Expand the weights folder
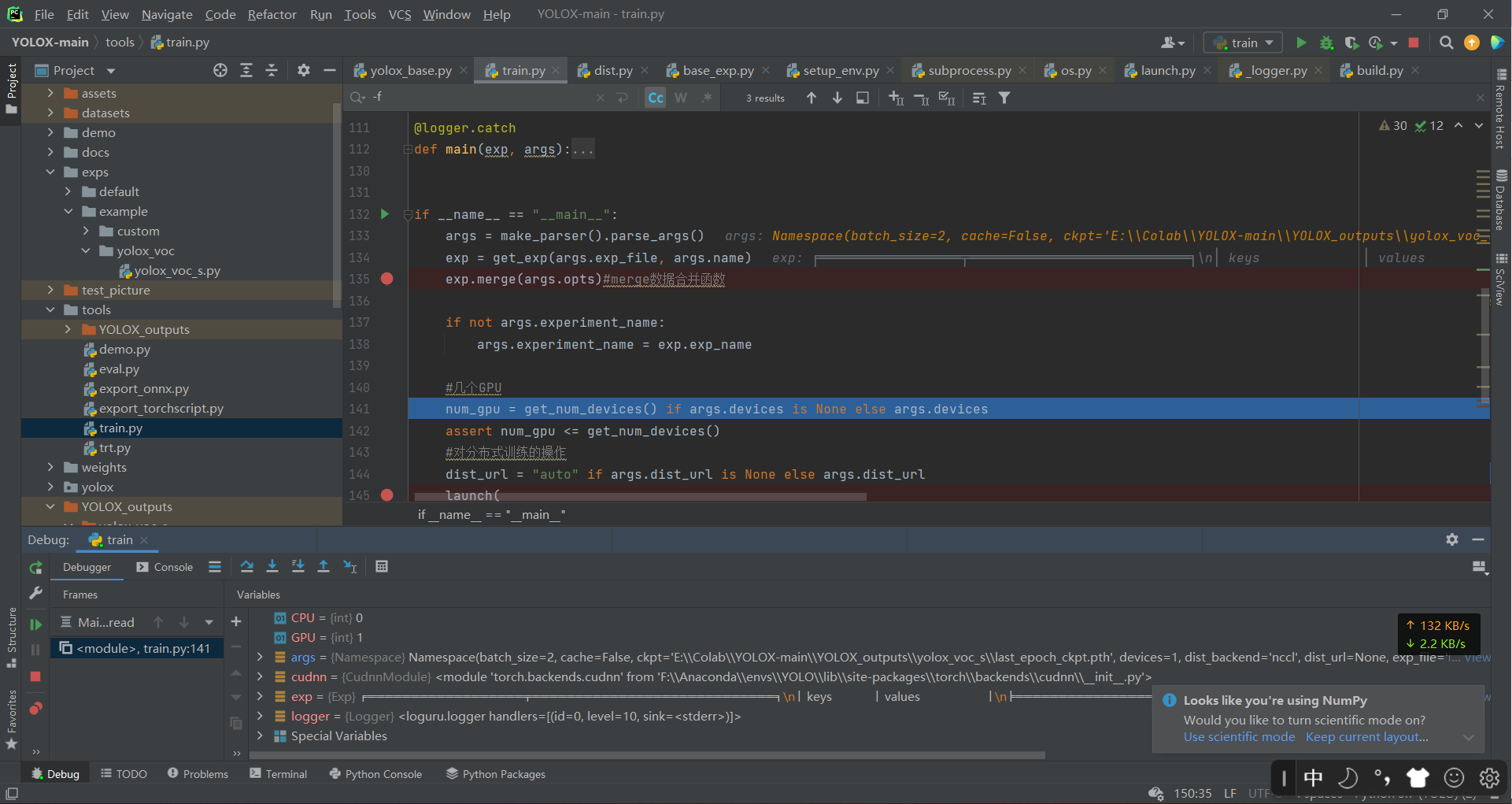The height and width of the screenshot is (804, 1512). tap(50, 467)
